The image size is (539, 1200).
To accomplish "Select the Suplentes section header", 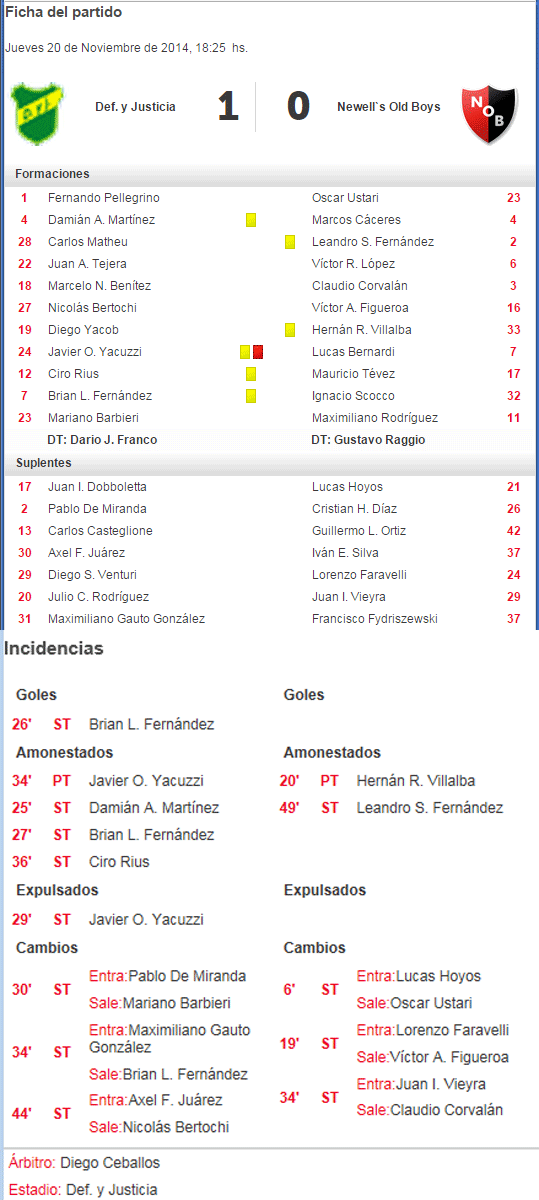I will pyautogui.click(x=46, y=463).
